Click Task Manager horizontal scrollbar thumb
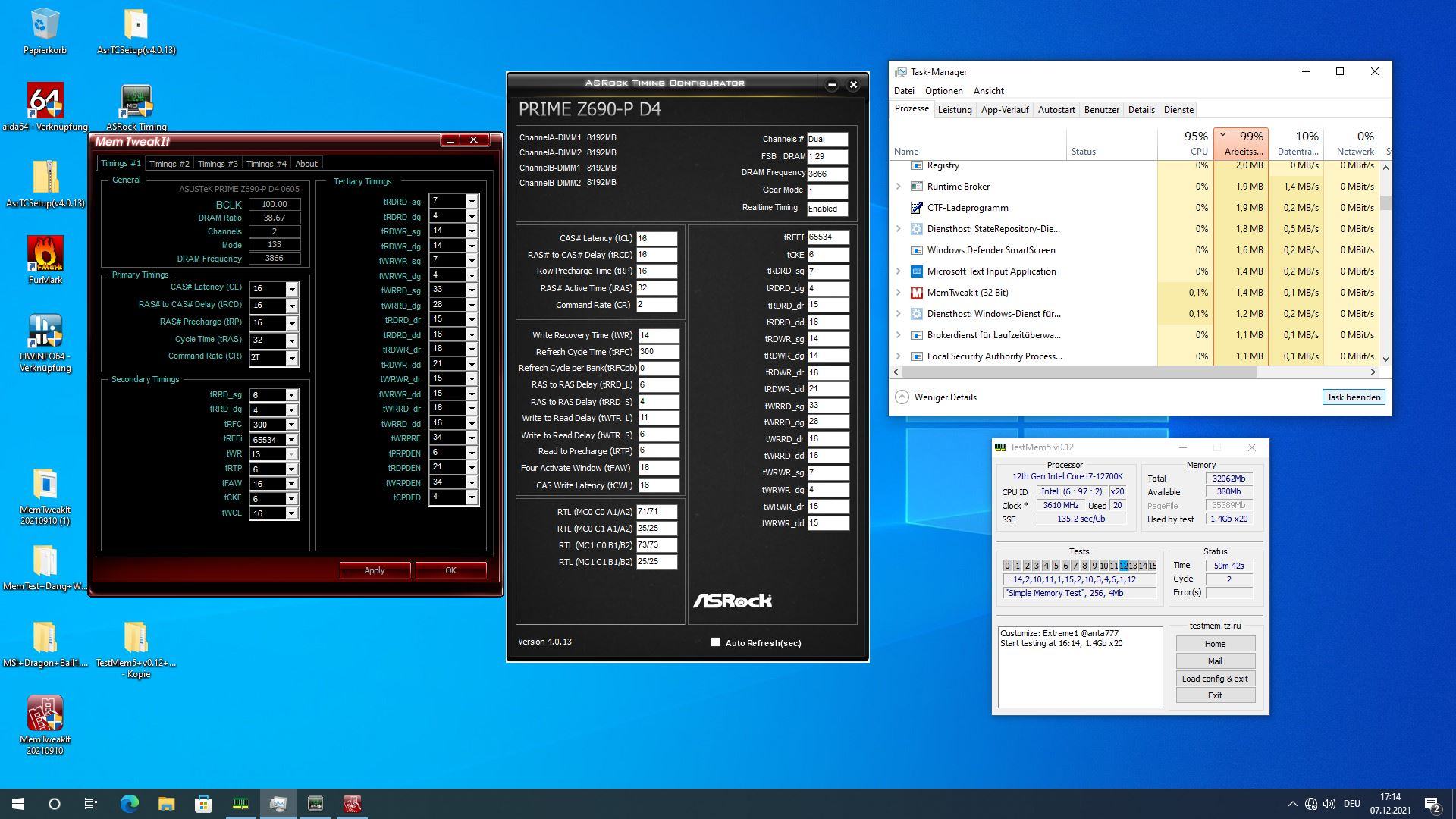This screenshot has height=819, width=1456. (1079, 372)
